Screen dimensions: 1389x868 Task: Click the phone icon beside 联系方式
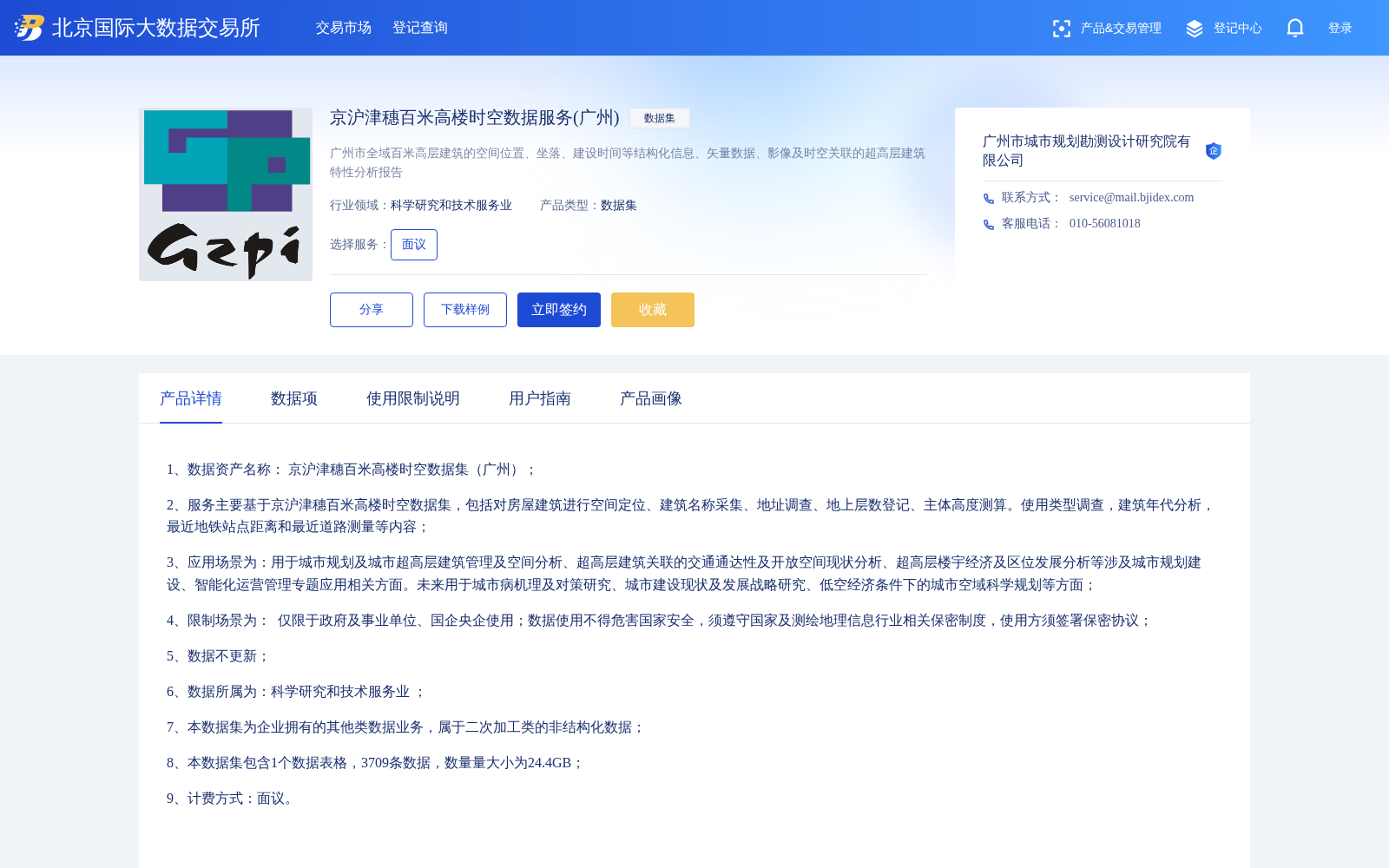[989, 199]
